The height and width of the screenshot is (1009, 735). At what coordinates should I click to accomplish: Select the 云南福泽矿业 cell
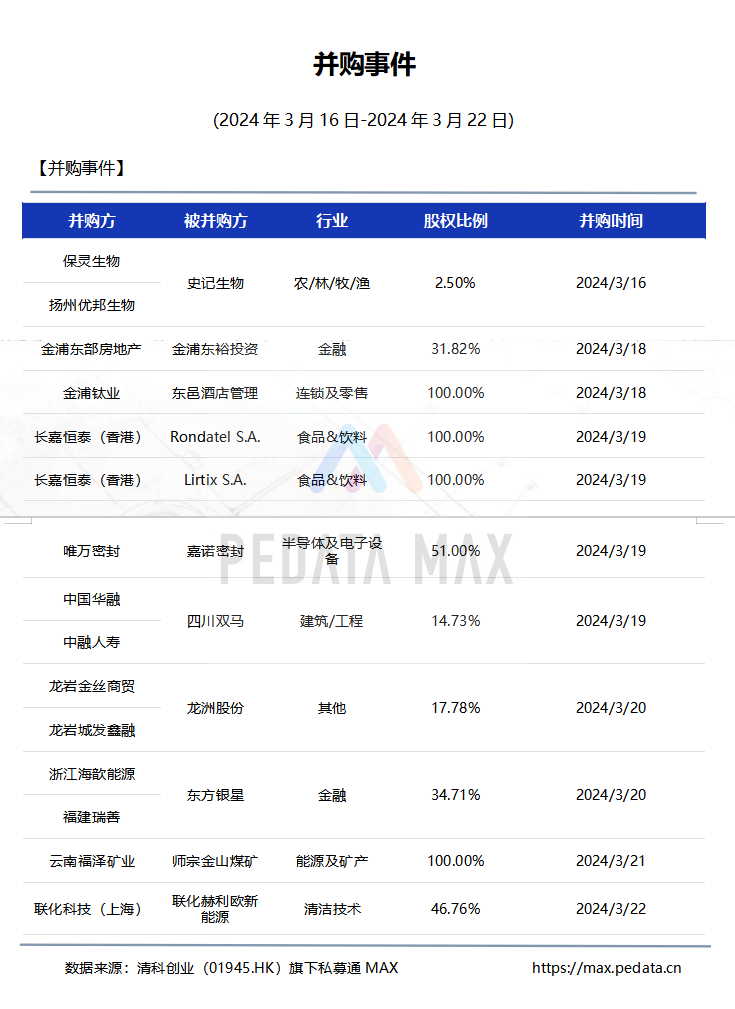[91, 861]
